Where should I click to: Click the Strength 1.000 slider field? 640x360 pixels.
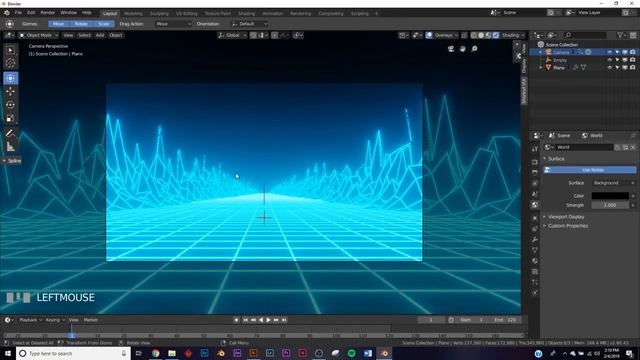pyautogui.click(x=610, y=205)
